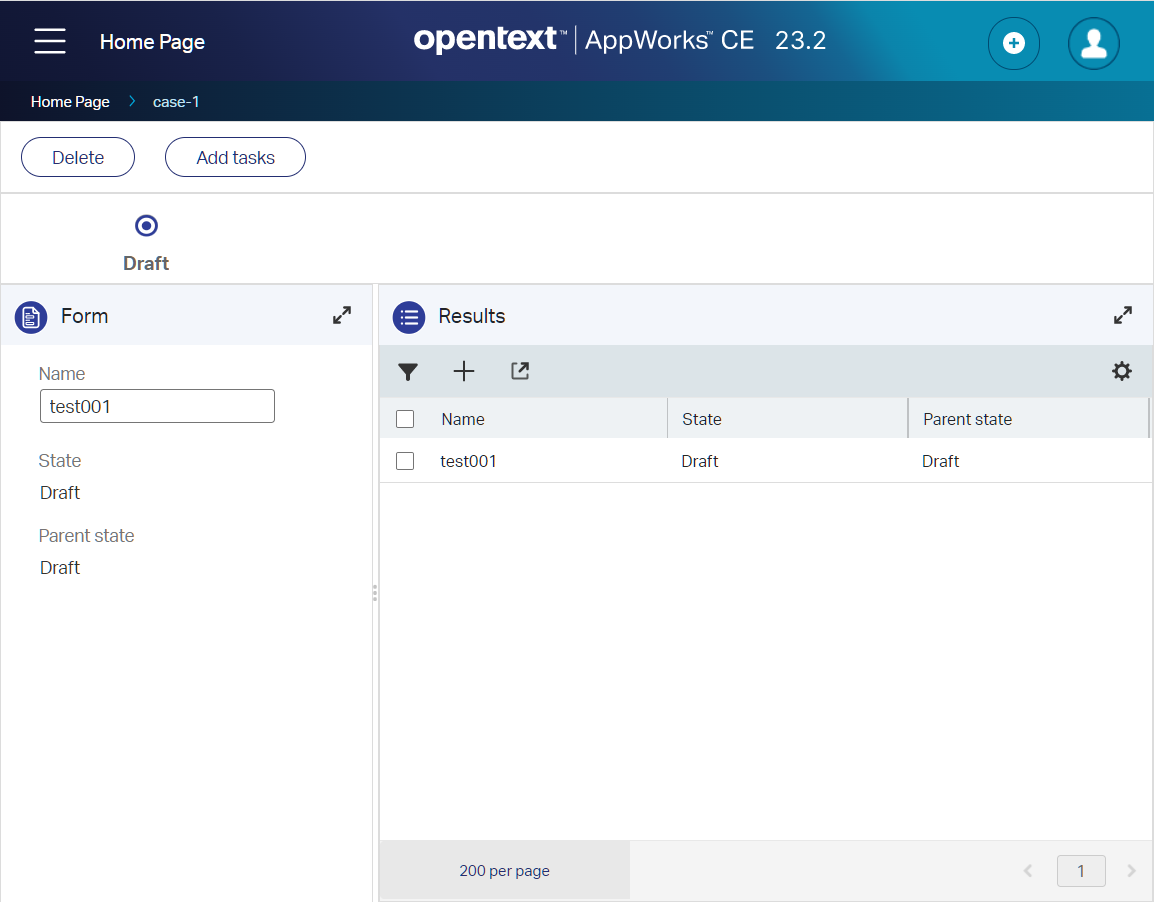Open Results list settings gear
This screenshot has width=1154, height=902.
[1122, 371]
